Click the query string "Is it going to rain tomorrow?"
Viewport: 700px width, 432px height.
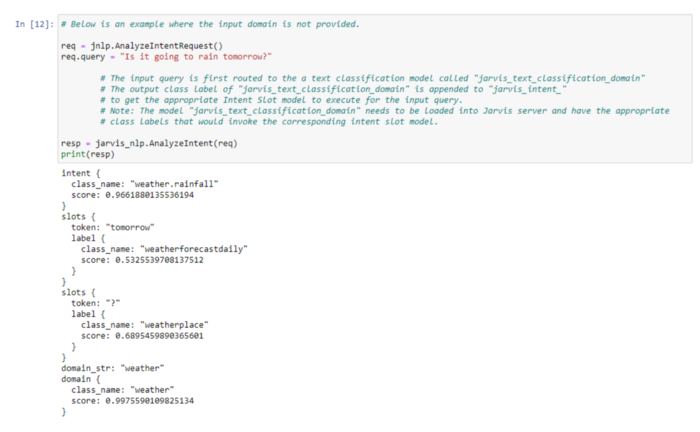[x=196, y=57]
